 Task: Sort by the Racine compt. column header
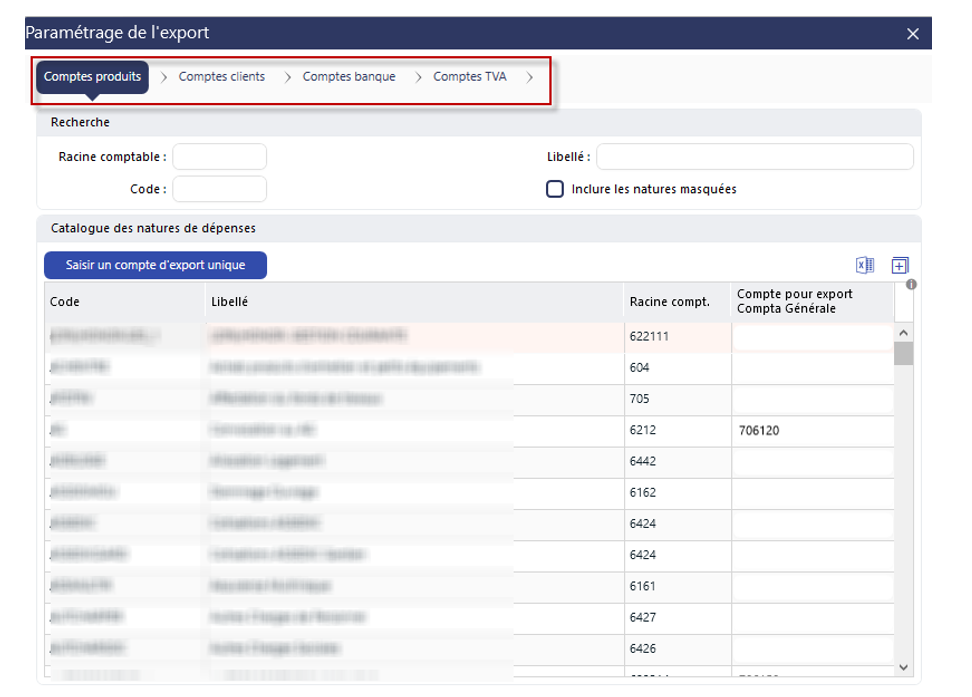669,302
